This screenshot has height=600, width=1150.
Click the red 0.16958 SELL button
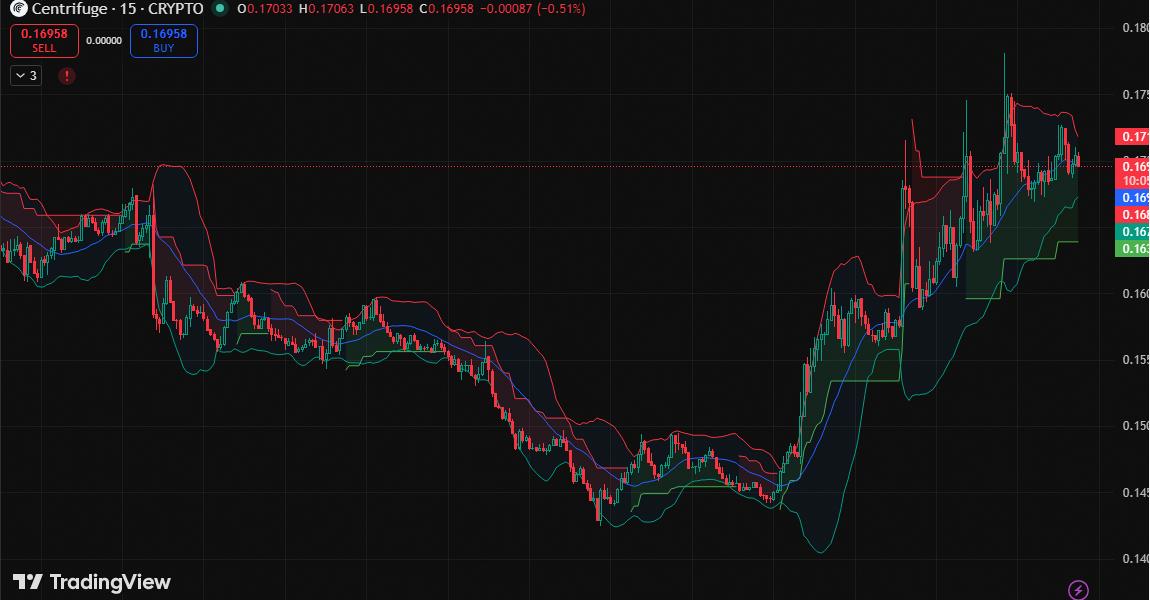(44, 40)
